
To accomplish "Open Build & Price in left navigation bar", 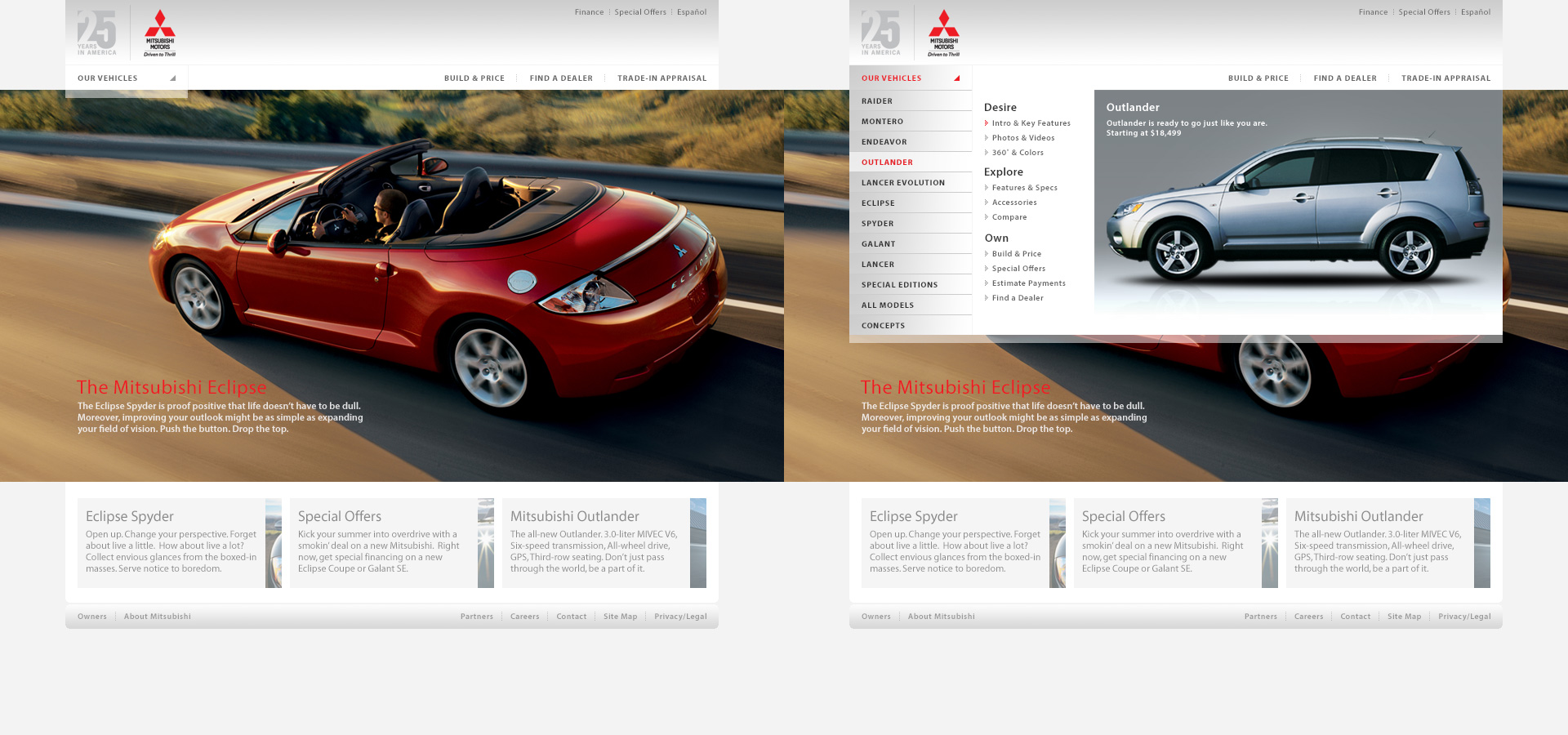I will click(x=474, y=78).
